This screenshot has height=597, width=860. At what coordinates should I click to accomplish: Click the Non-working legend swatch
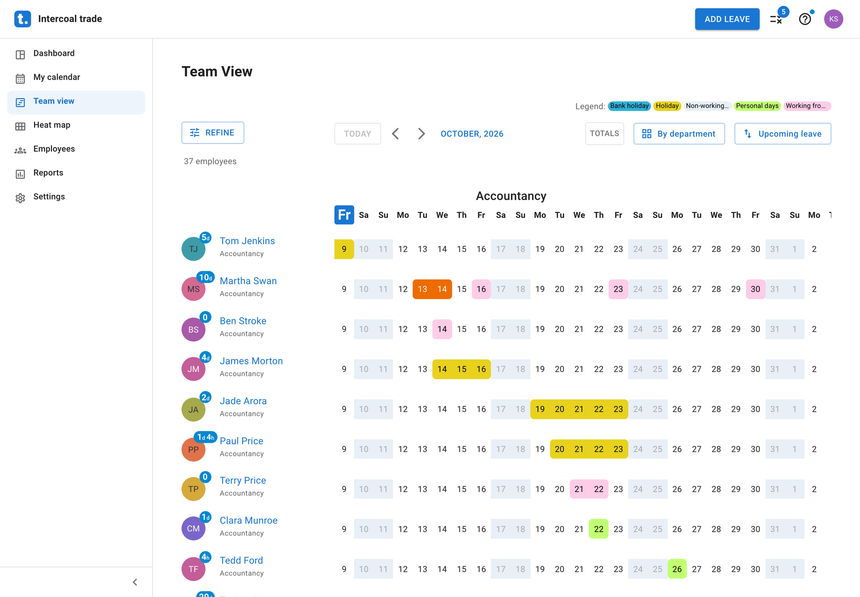click(x=708, y=106)
